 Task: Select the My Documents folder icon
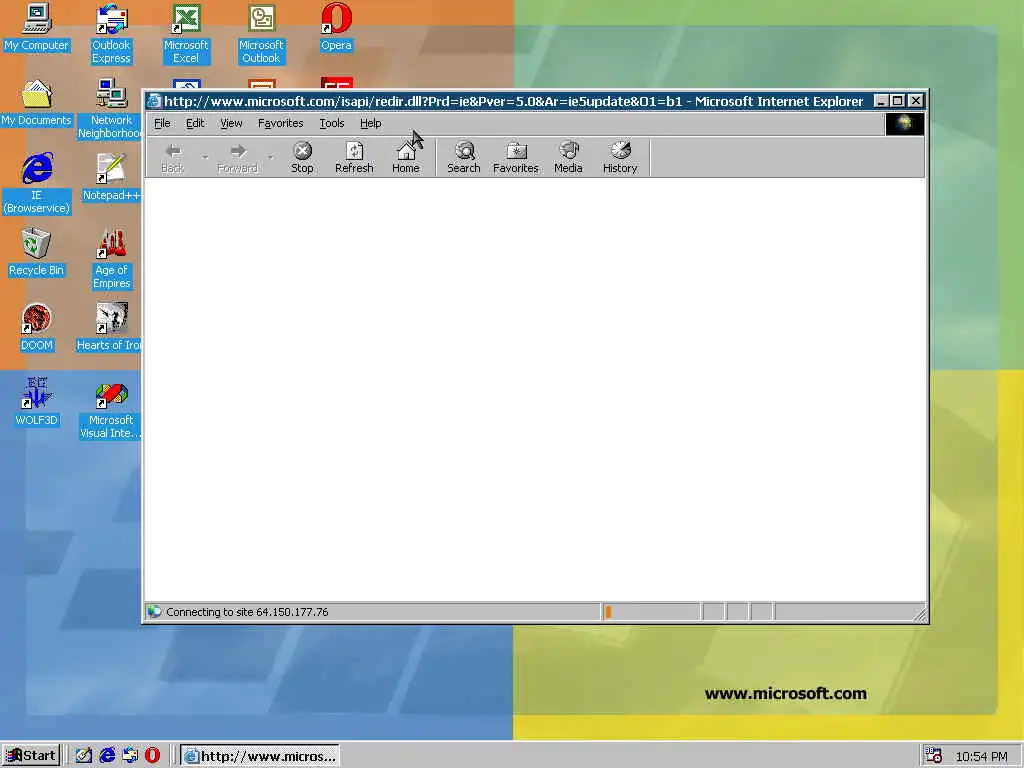37,103
